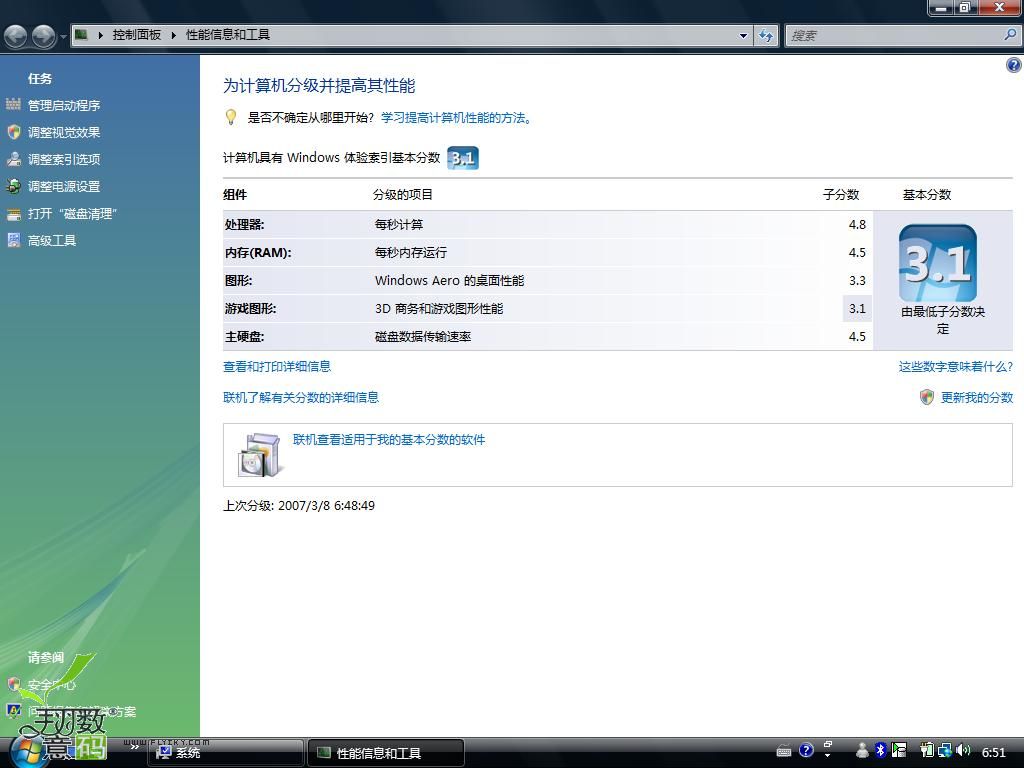1024x768 pixels.
Task: Open 安全中心 link under 请参阅
Action: coord(52,685)
